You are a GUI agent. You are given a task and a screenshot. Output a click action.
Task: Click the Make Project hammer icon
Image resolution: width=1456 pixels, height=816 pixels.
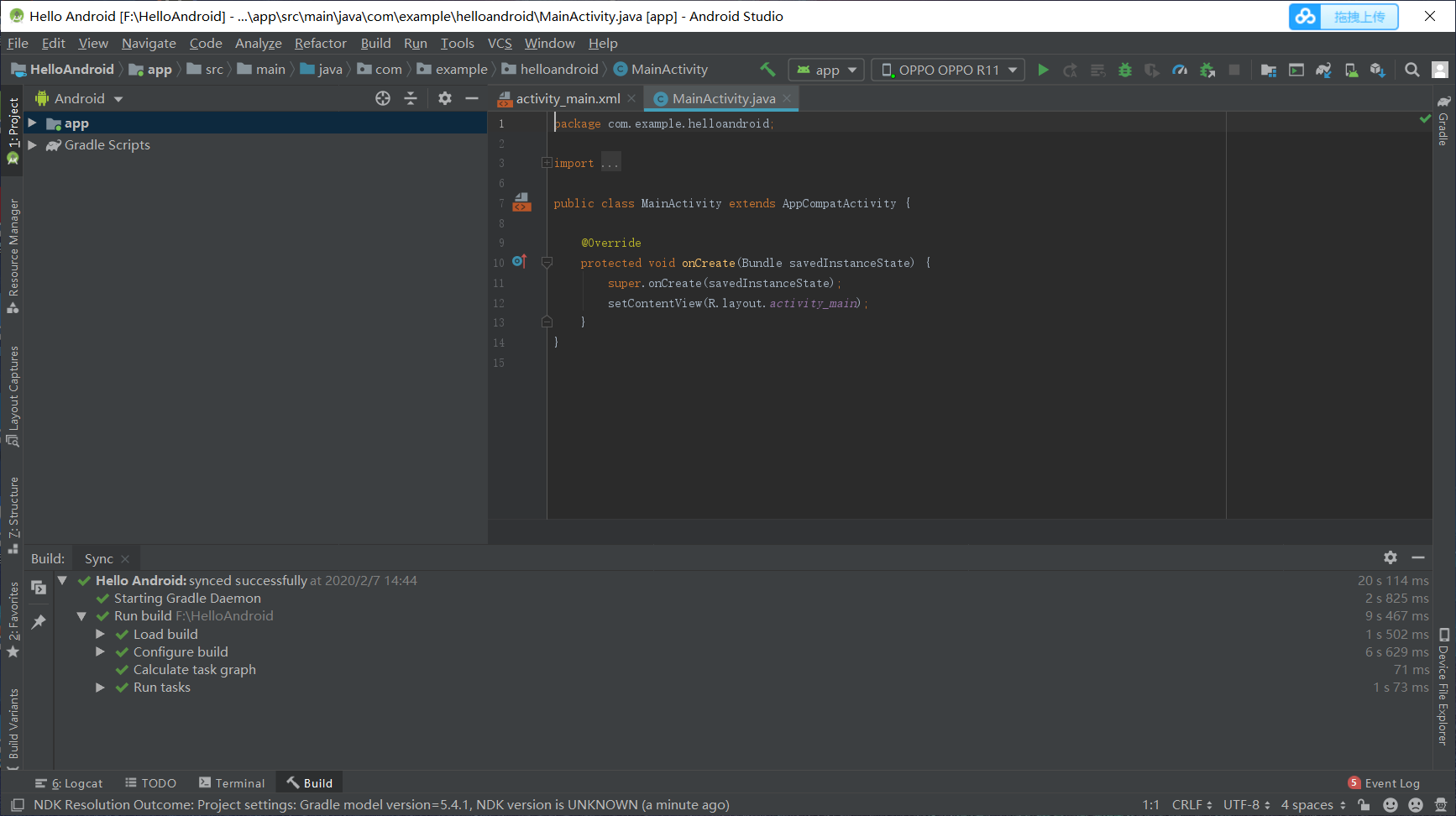click(767, 70)
